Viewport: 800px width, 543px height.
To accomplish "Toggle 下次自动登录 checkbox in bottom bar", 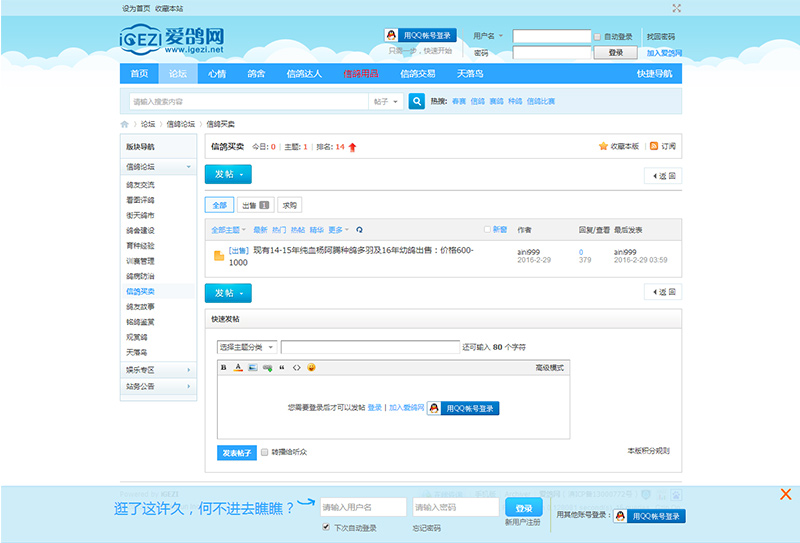I will pos(326,527).
